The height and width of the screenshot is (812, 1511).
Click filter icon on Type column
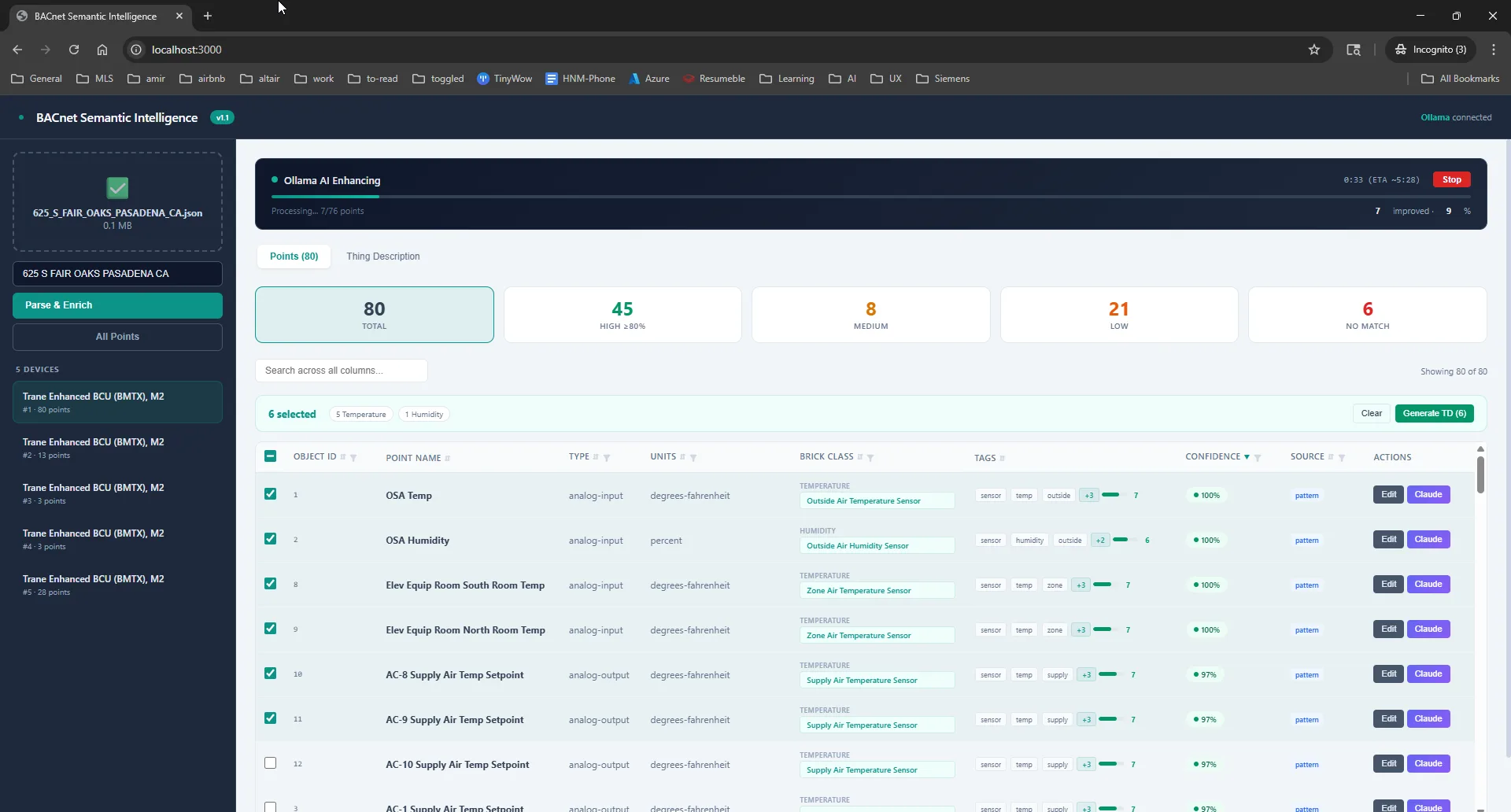click(x=607, y=458)
